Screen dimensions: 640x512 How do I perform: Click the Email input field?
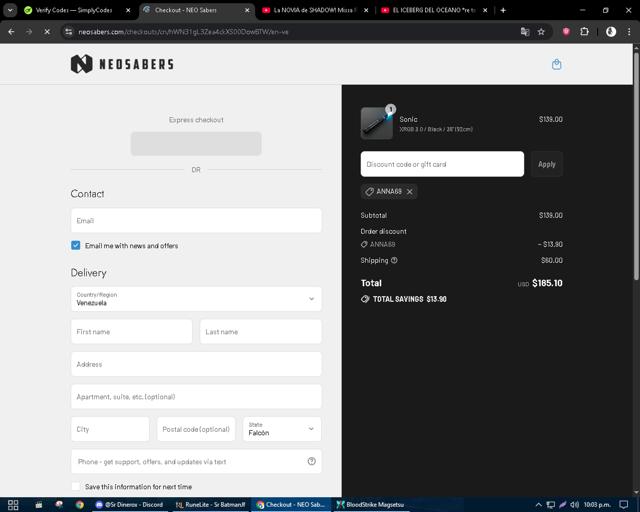tap(196, 220)
